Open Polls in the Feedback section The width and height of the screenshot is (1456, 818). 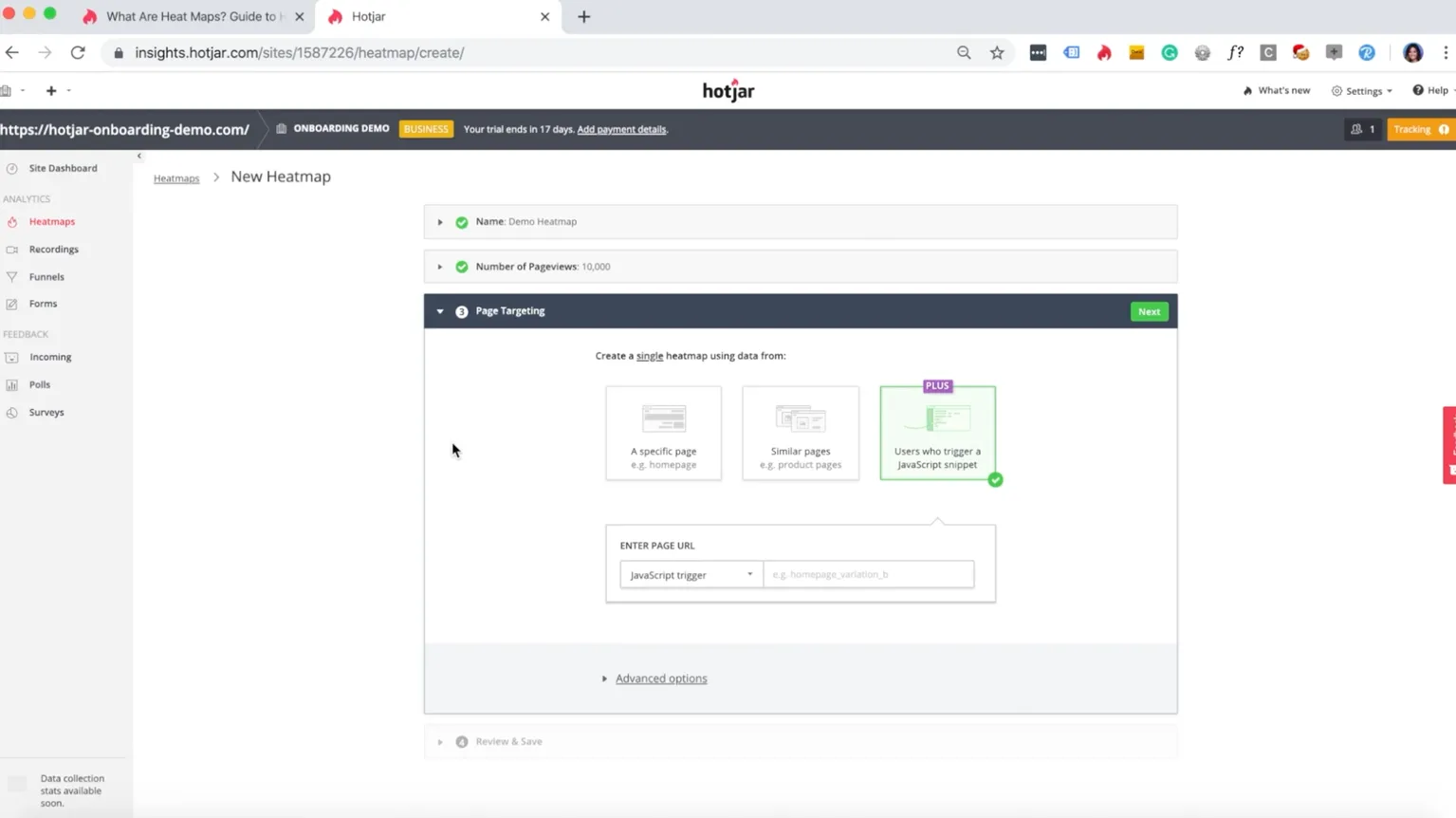(40, 384)
